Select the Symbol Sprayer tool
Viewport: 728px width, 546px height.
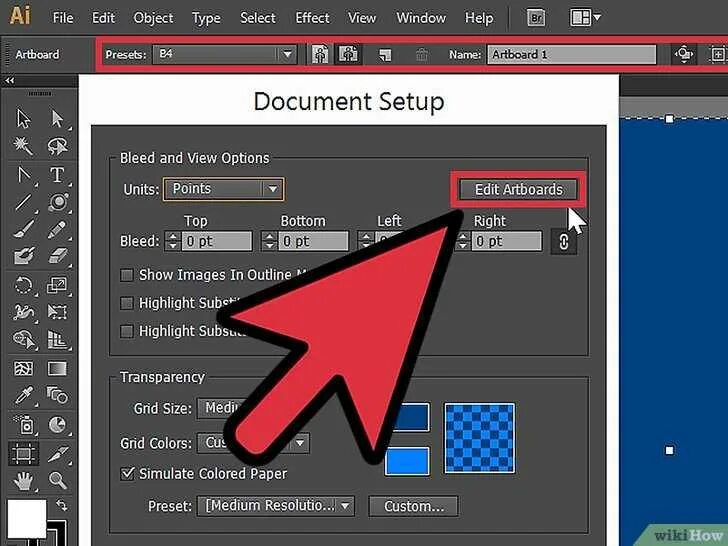(x=23, y=424)
